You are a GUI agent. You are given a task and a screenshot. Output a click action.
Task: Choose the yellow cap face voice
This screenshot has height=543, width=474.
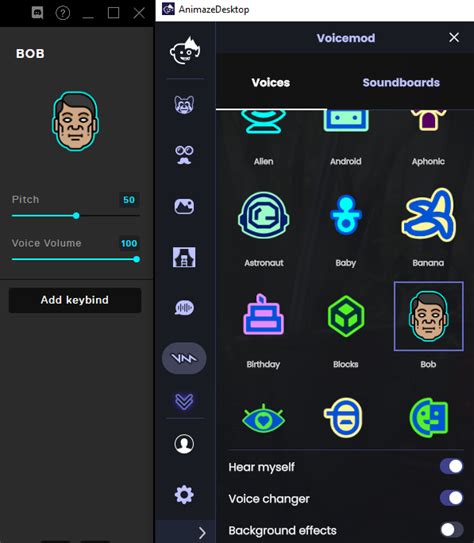point(343,418)
